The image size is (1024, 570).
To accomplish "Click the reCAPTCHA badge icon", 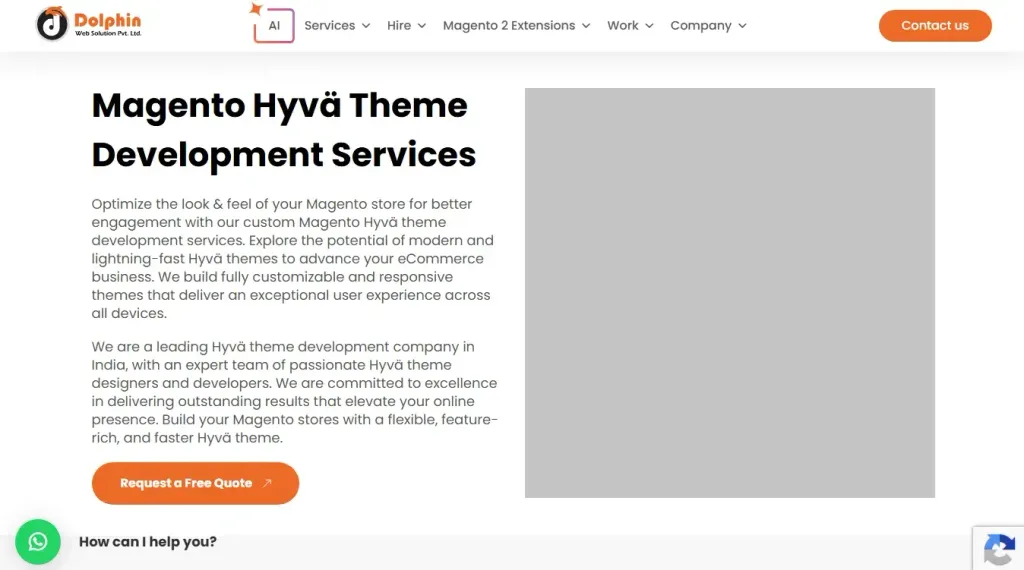I will (x=999, y=548).
